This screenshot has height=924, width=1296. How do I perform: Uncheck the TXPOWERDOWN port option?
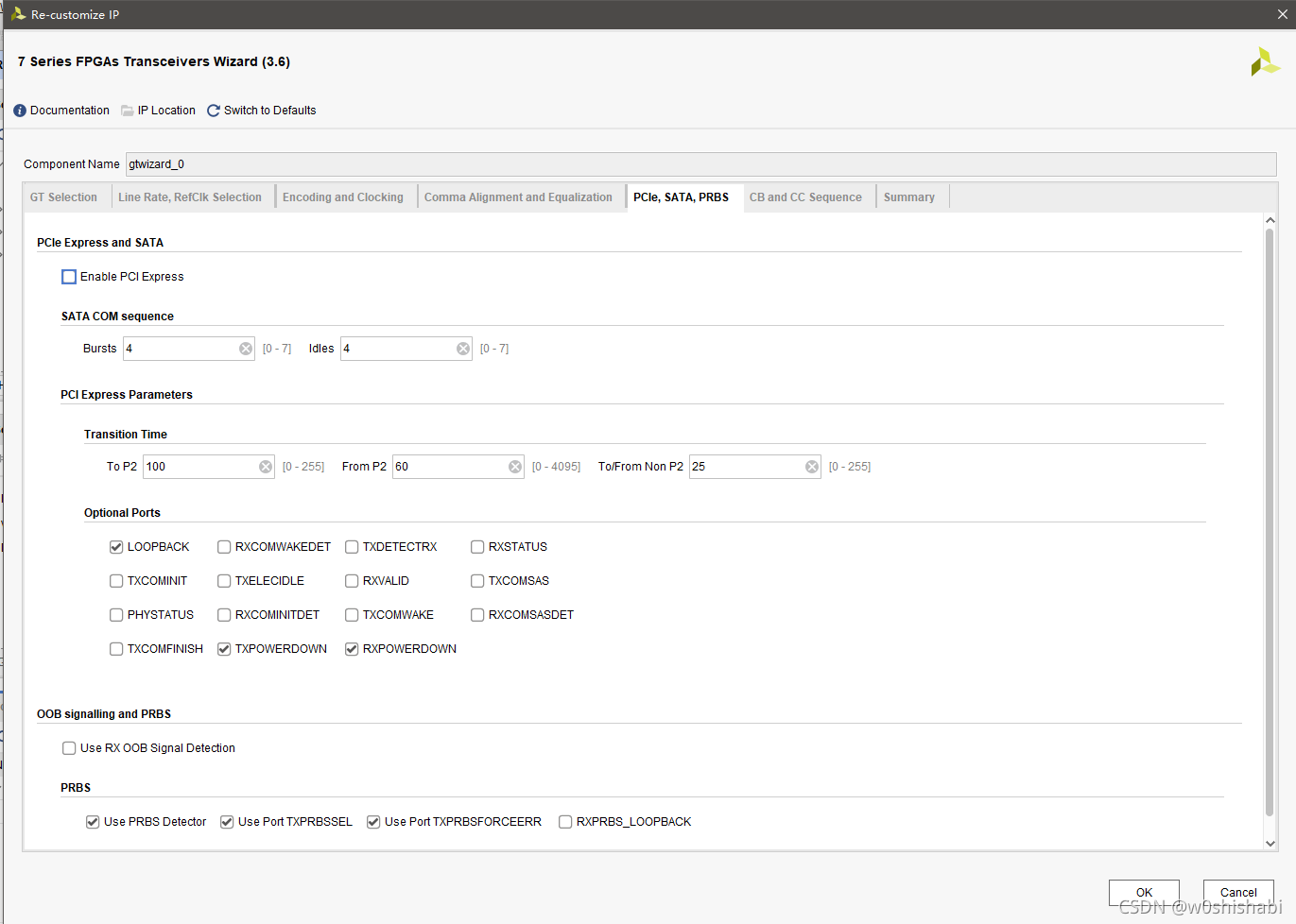(x=224, y=649)
